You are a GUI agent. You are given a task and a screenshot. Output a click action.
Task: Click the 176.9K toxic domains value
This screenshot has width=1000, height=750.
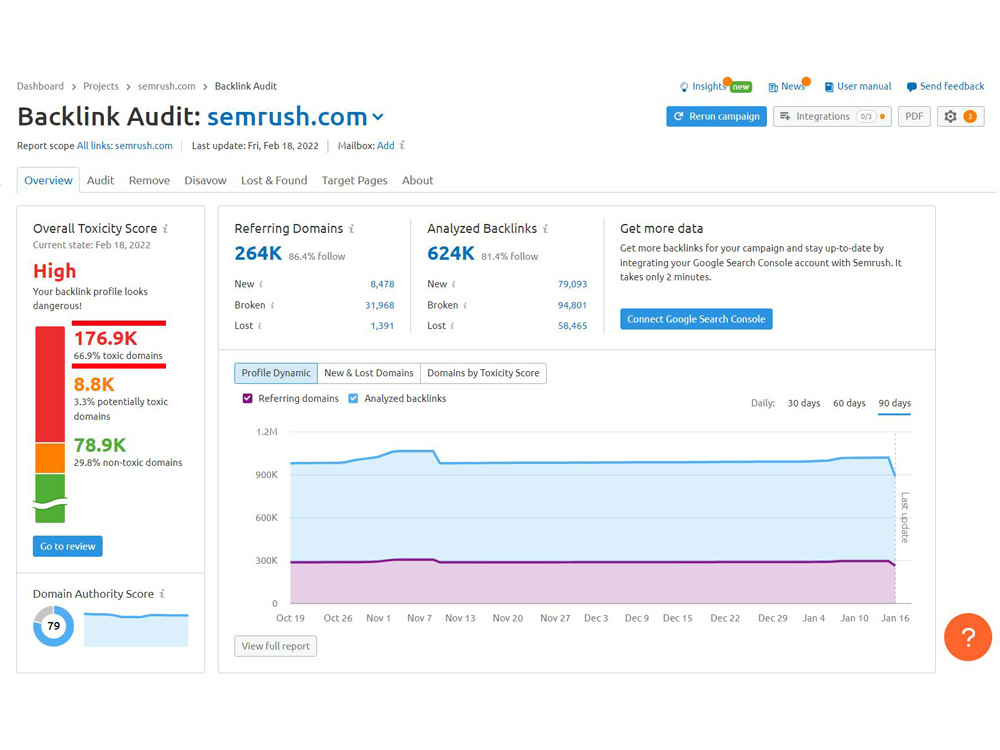105,339
